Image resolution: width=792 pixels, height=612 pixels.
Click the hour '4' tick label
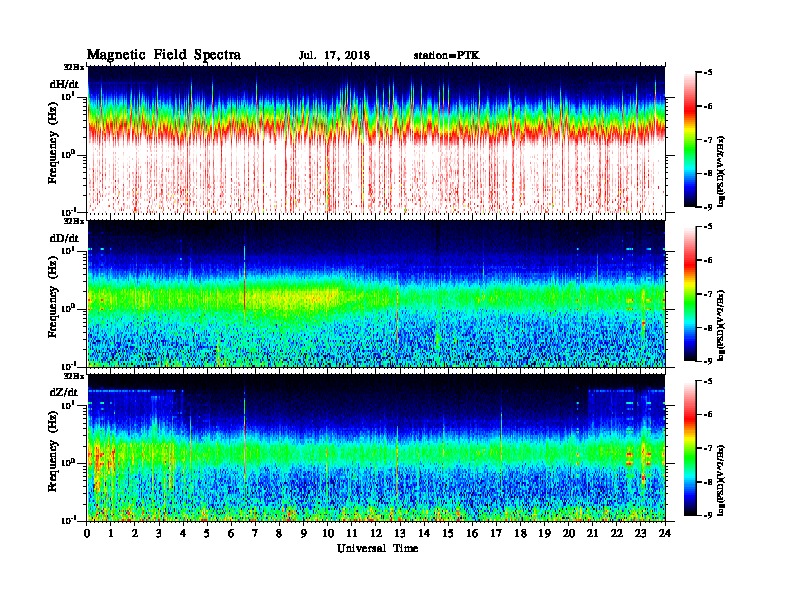point(183,533)
